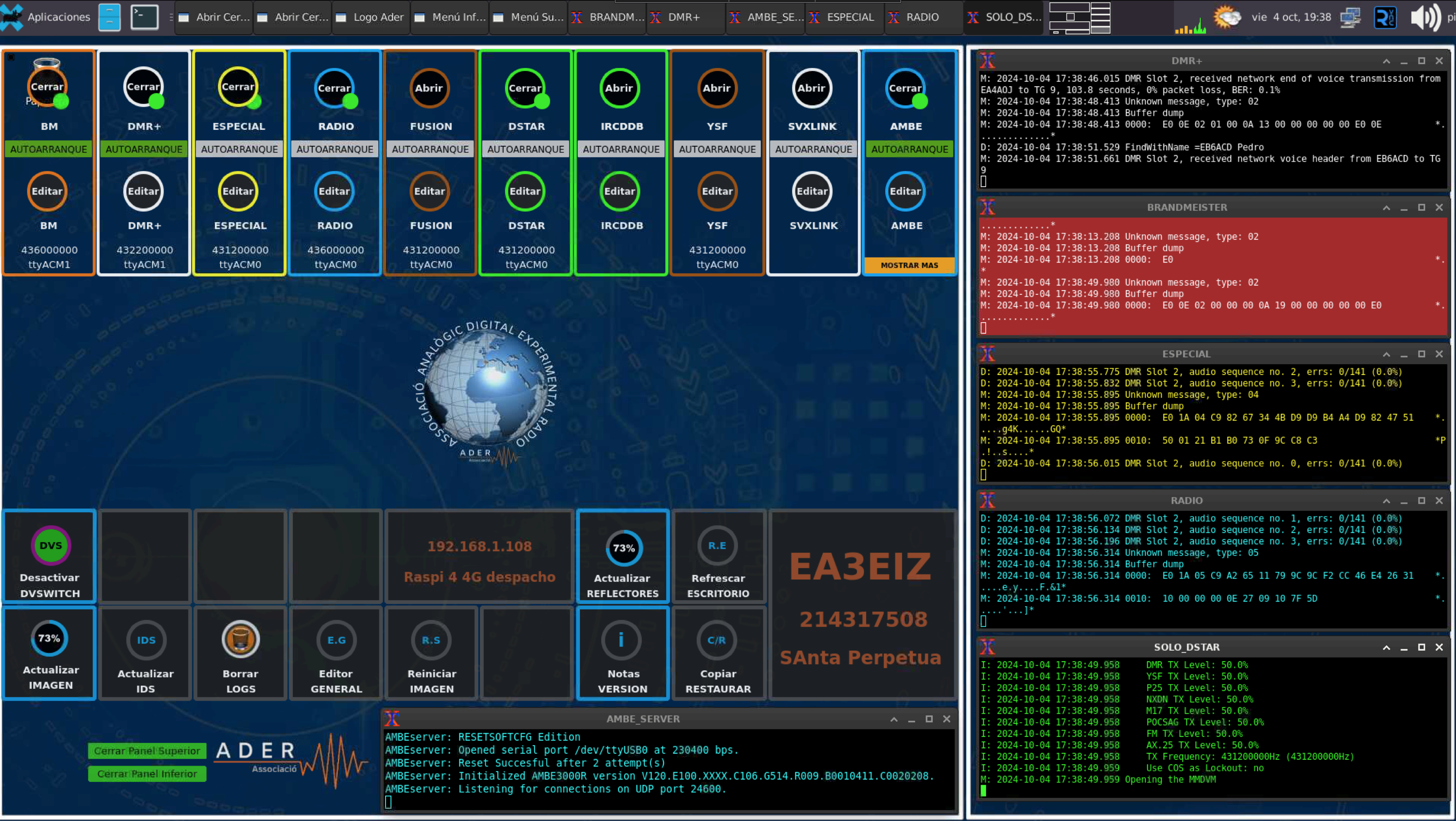Viewport: 1456px width, 821px height.
Task: Click the Reiniciar IMAGEN icon
Action: pyautogui.click(x=431, y=640)
